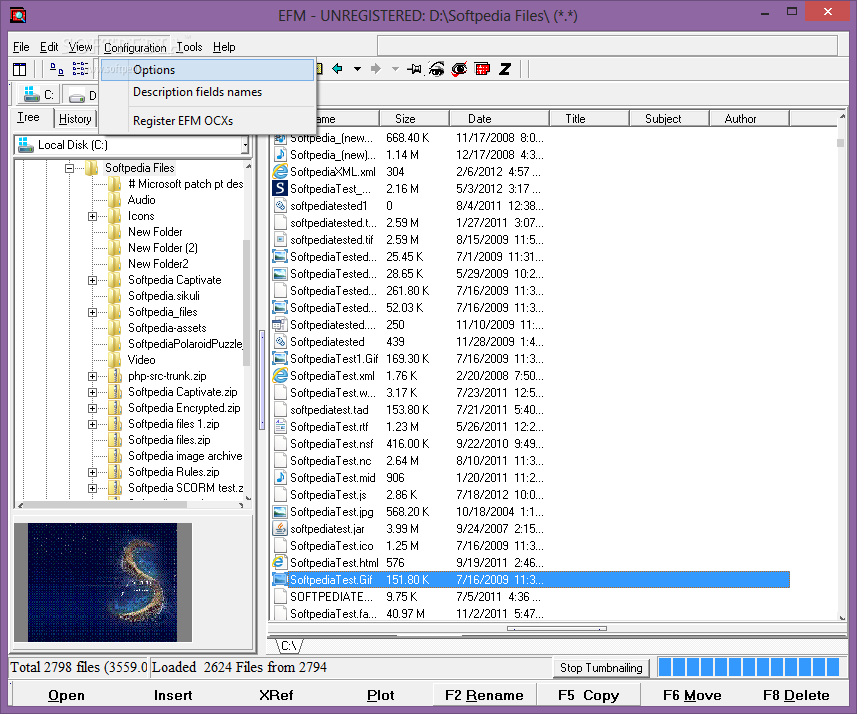
Task: Click the crossed-out red eye icon
Action: (x=460, y=69)
